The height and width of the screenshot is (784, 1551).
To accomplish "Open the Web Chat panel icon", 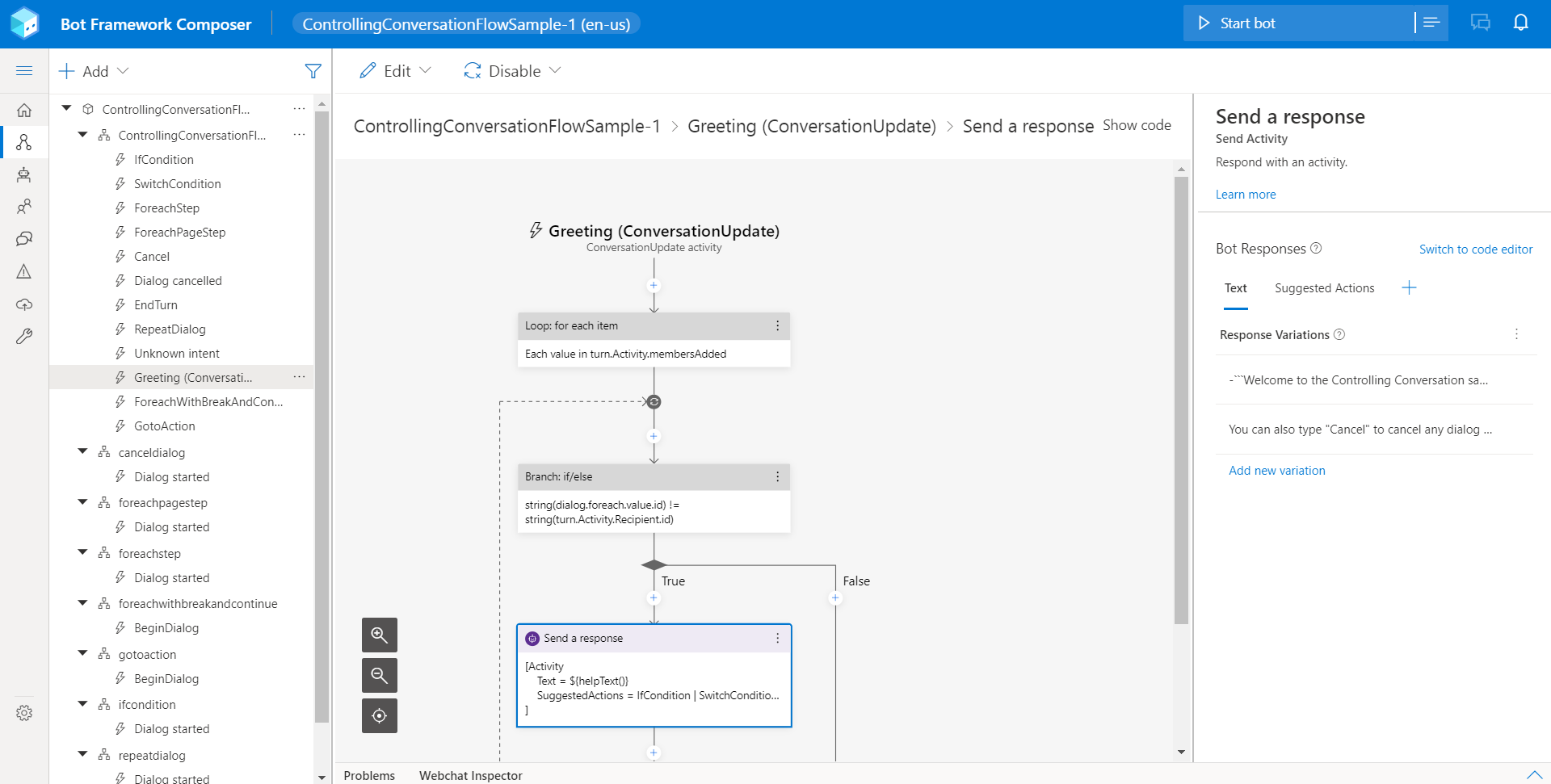I will [1481, 23].
